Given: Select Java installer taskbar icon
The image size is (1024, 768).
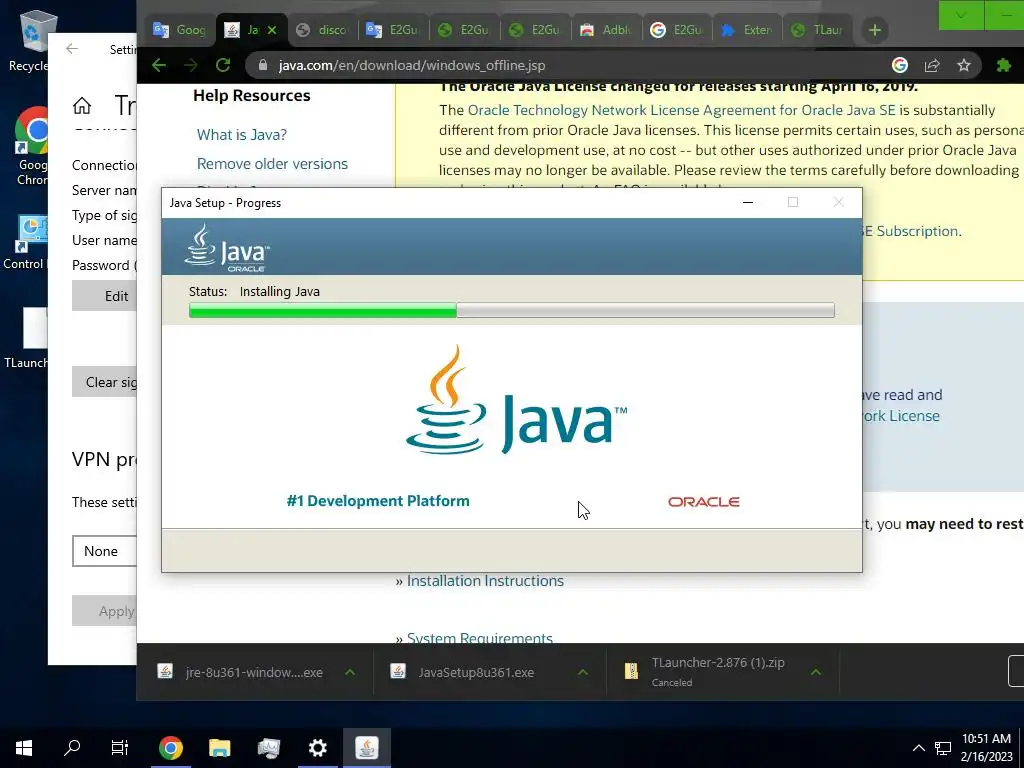Looking at the screenshot, I should [x=366, y=748].
